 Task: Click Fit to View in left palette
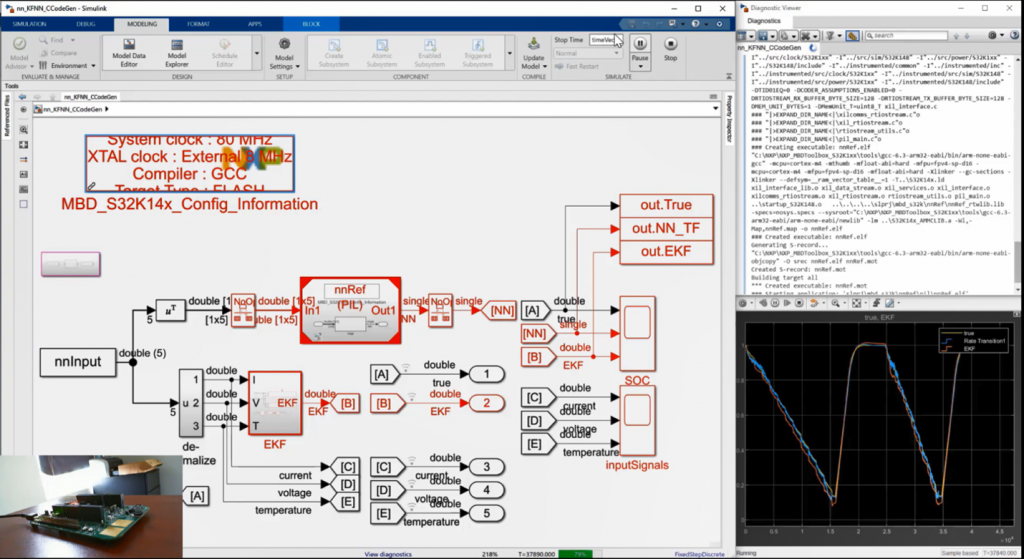pyautogui.click(x=23, y=145)
